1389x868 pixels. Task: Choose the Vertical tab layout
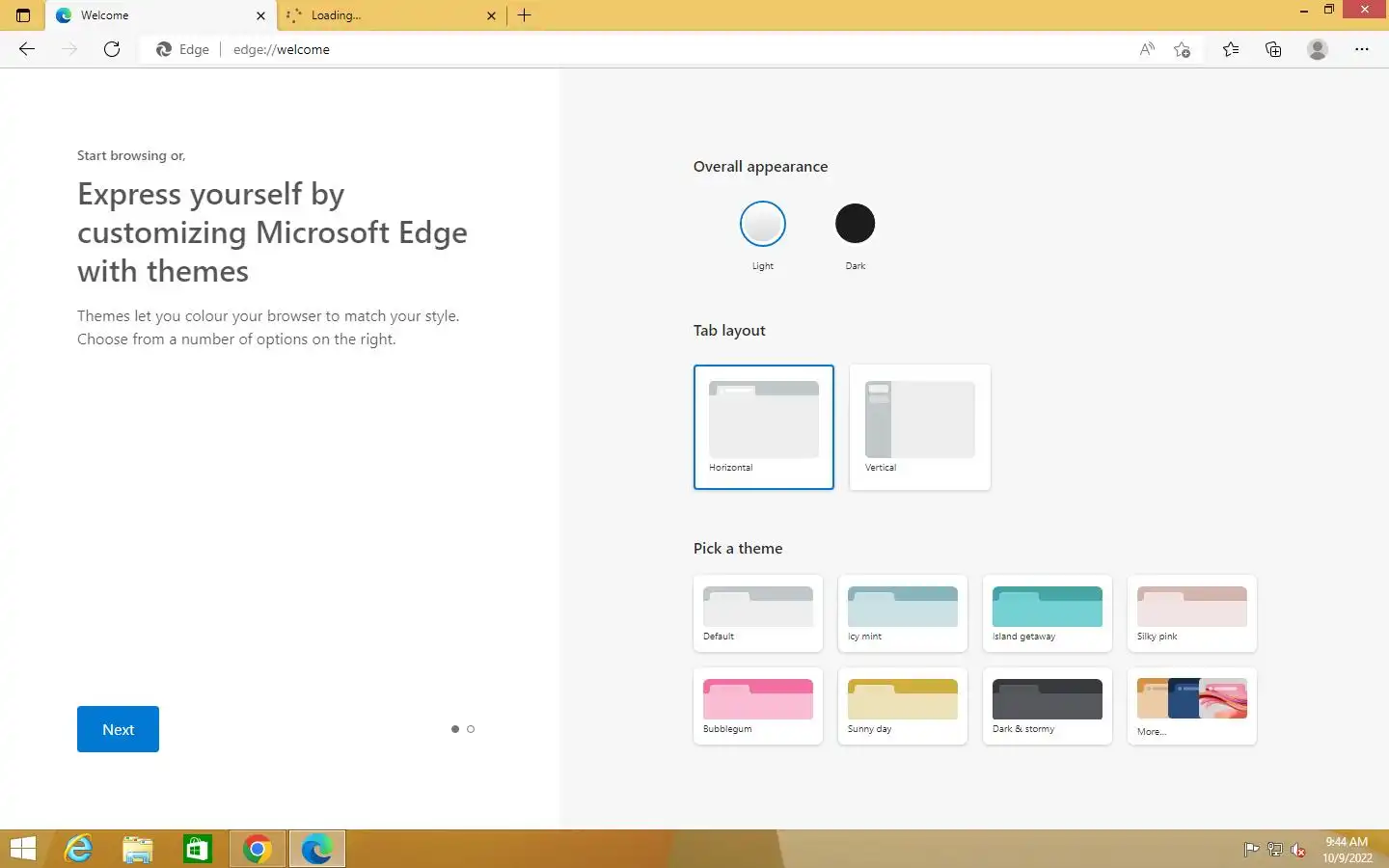920,427
